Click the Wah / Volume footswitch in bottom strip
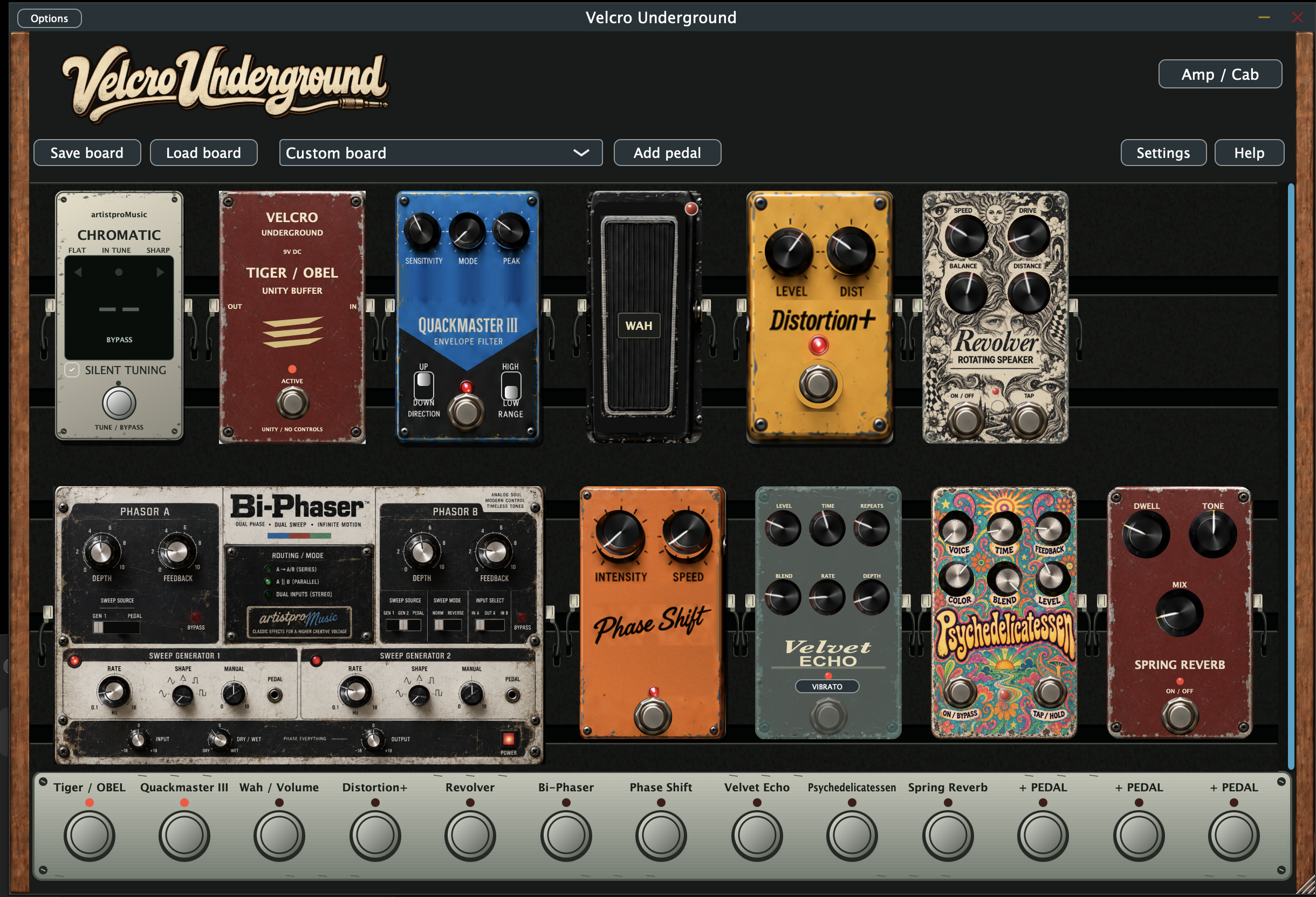1316x897 pixels. pyautogui.click(x=279, y=836)
